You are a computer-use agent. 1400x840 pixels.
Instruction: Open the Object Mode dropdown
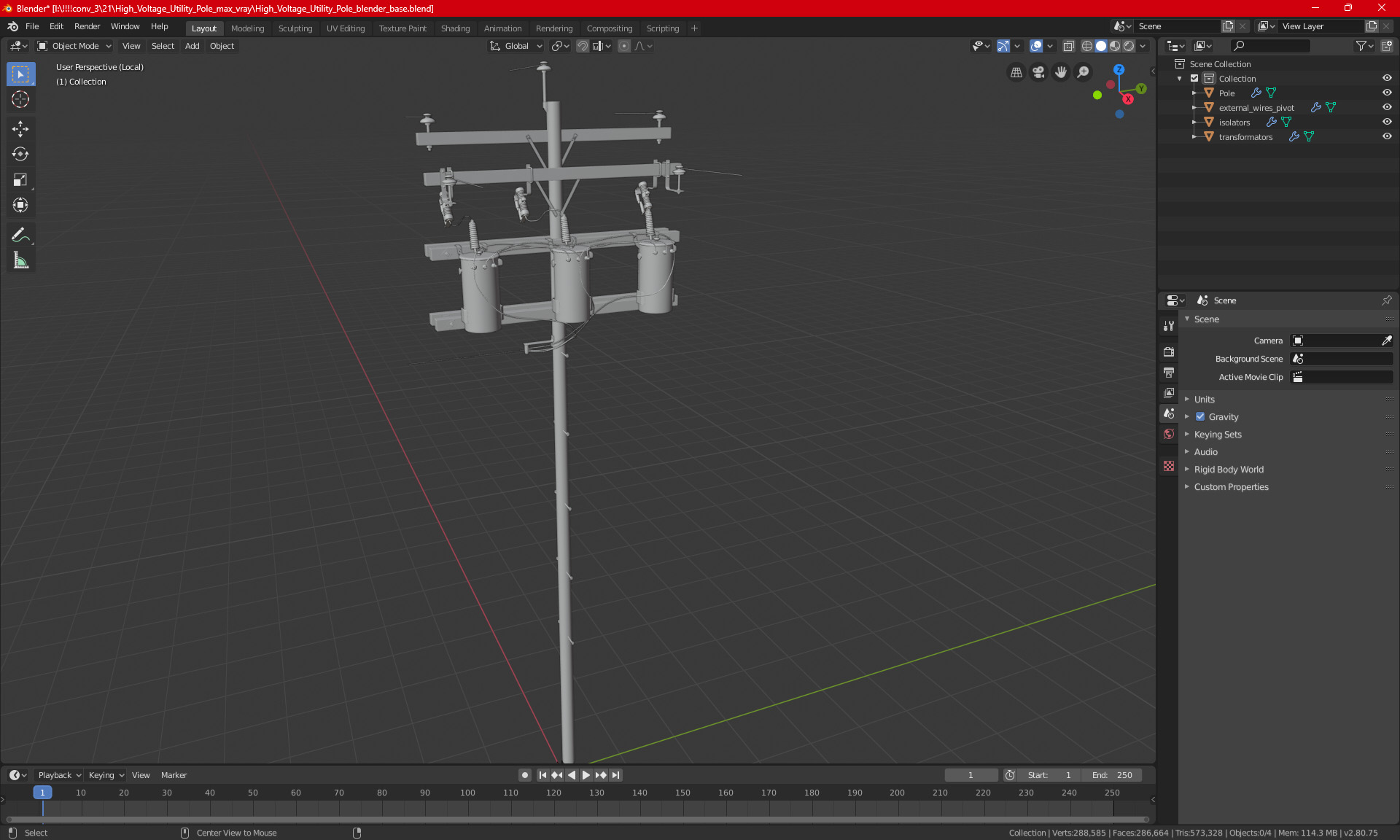(74, 46)
